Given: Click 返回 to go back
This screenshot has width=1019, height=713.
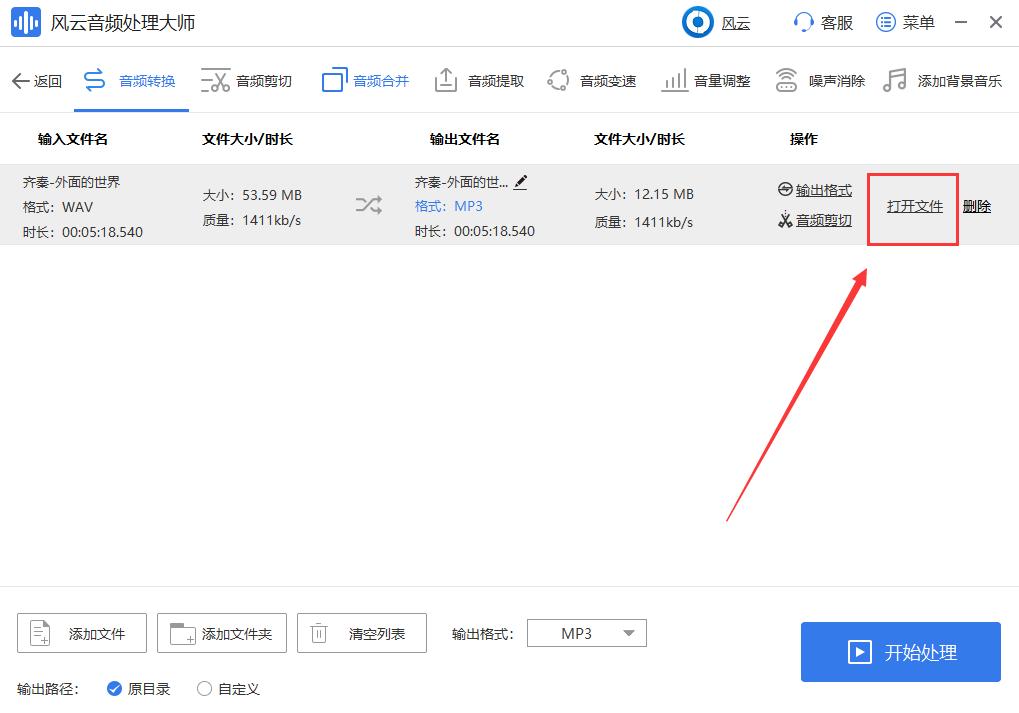Looking at the screenshot, I should coord(36,83).
